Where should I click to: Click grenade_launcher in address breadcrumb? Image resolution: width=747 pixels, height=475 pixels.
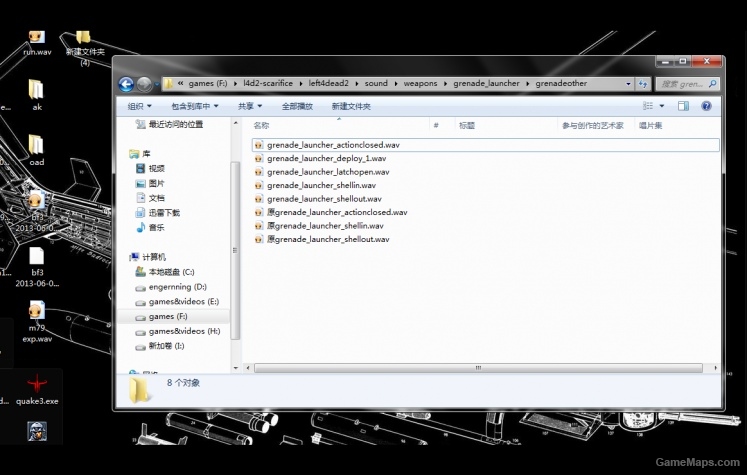pos(486,83)
